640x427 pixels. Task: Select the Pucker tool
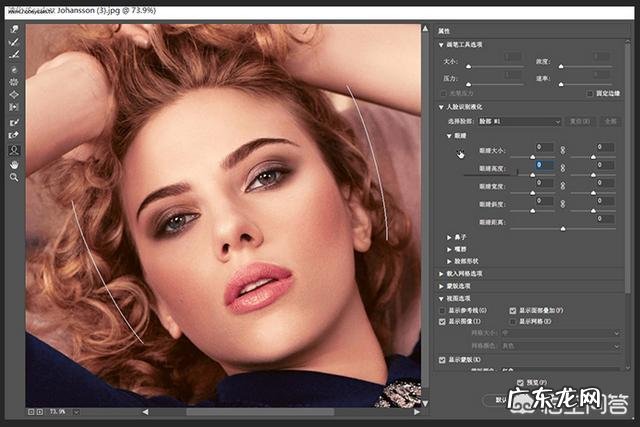pos(15,81)
